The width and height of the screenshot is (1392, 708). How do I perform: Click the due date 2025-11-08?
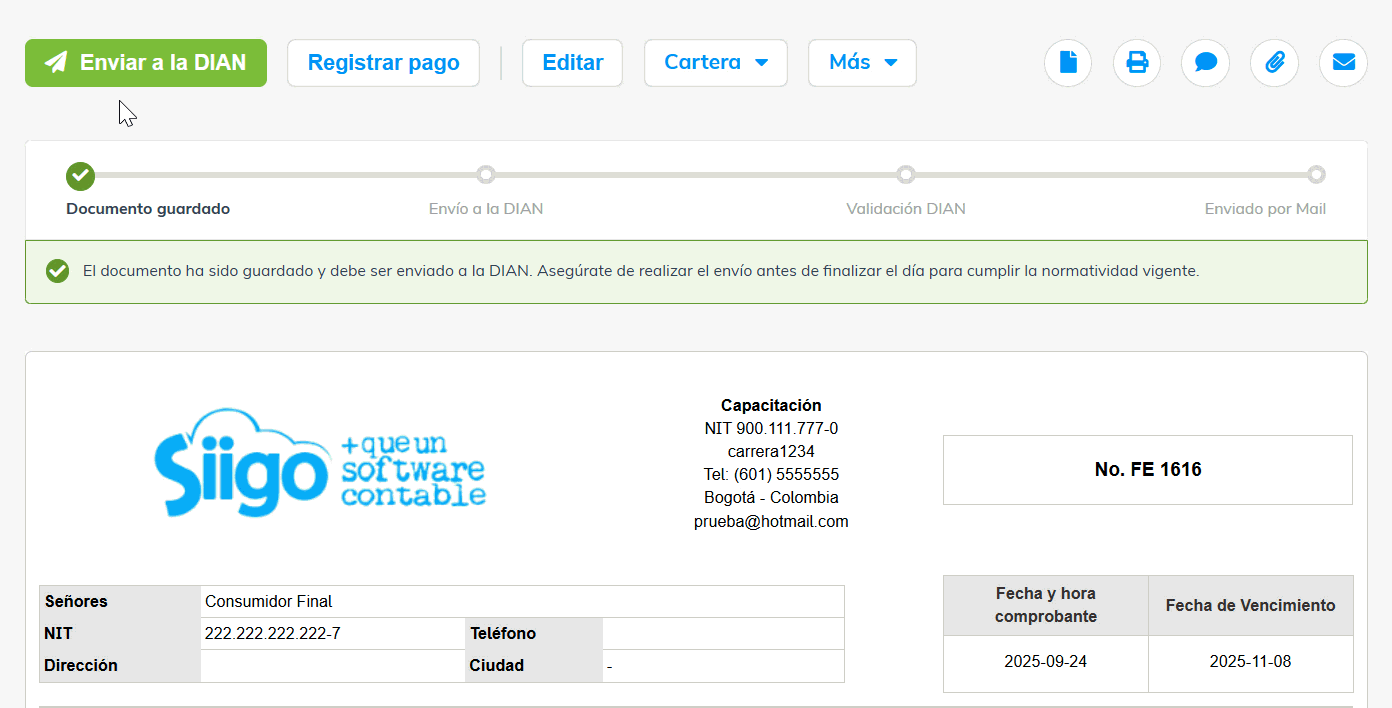pyautogui.click(x=1250, y=663)
